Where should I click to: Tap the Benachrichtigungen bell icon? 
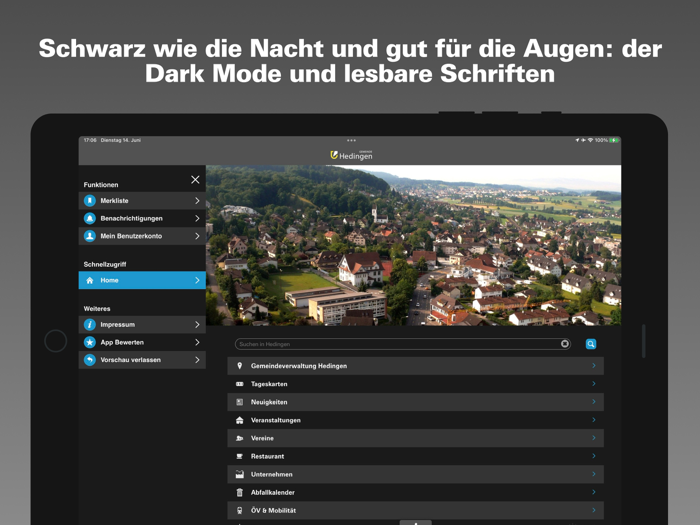point(90,218)
